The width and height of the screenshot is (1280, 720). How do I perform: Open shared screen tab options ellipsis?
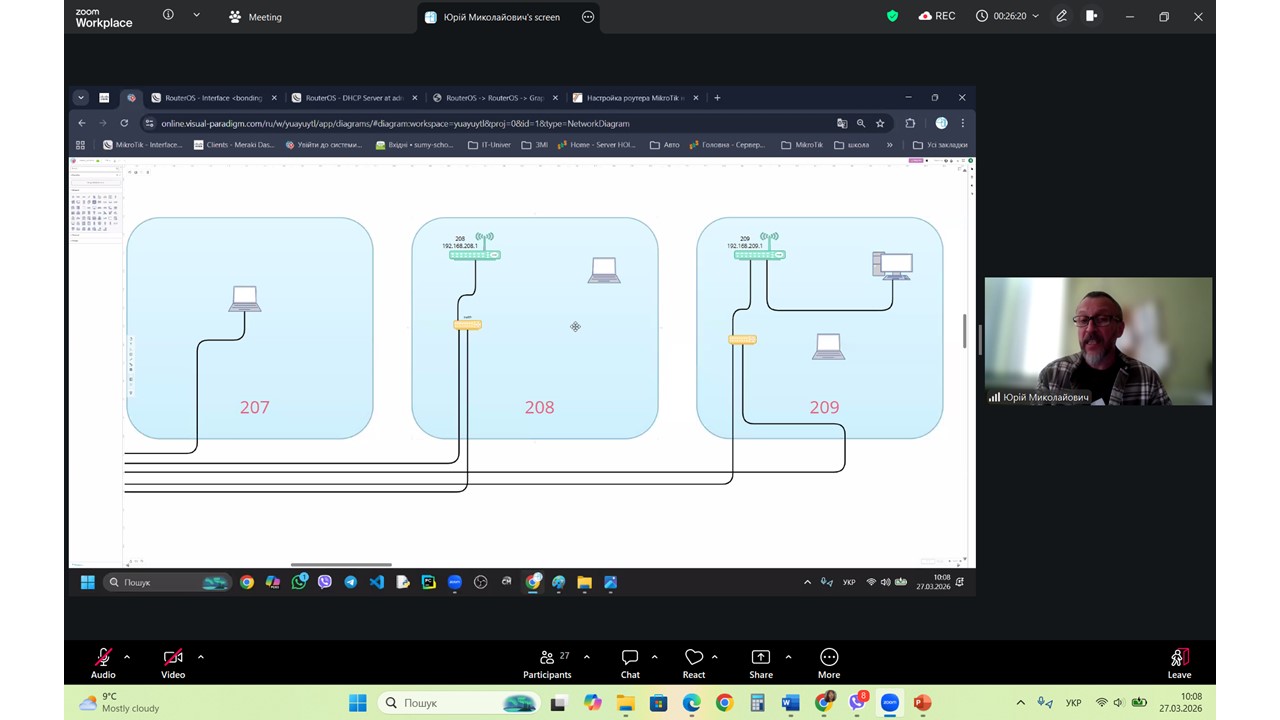tap(588, 17)
